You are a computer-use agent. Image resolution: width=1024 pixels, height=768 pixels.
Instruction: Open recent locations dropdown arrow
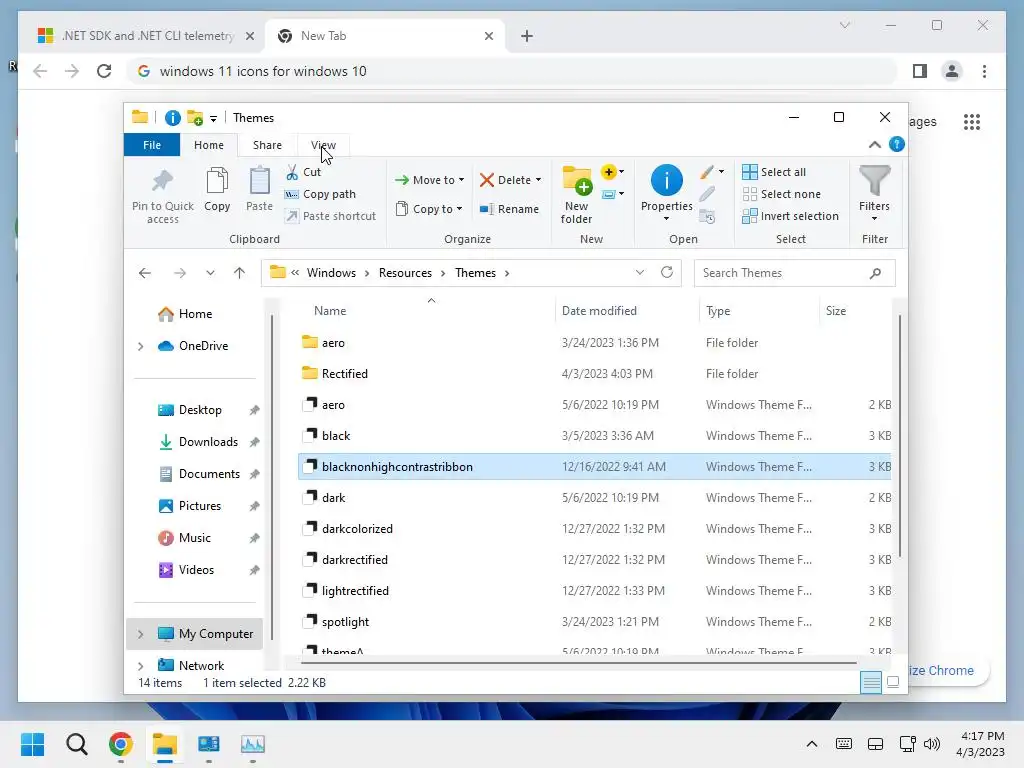tap(210, 273)
